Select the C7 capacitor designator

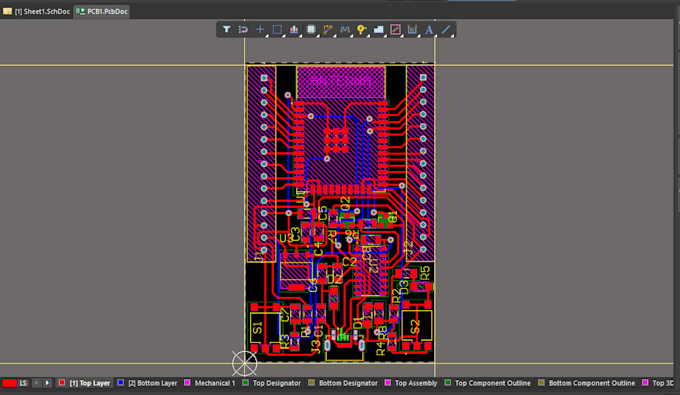click(x=284, y=315)
